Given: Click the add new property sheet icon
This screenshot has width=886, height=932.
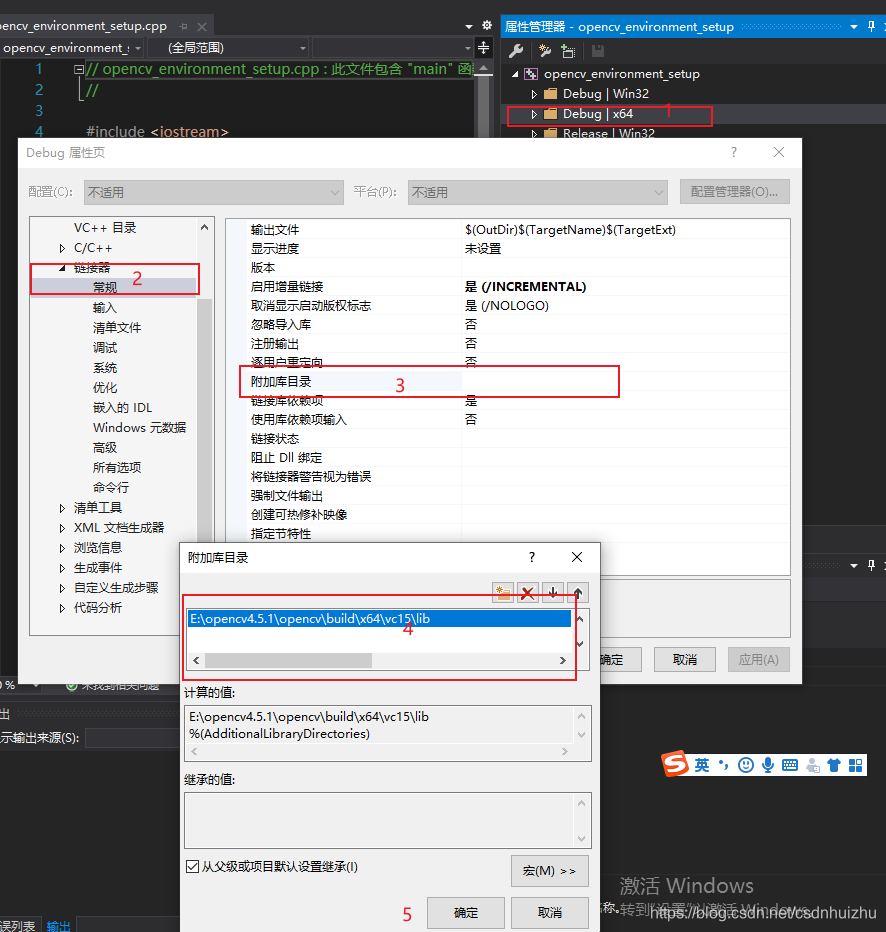Looking at the screenshot, I should (544, 51).
